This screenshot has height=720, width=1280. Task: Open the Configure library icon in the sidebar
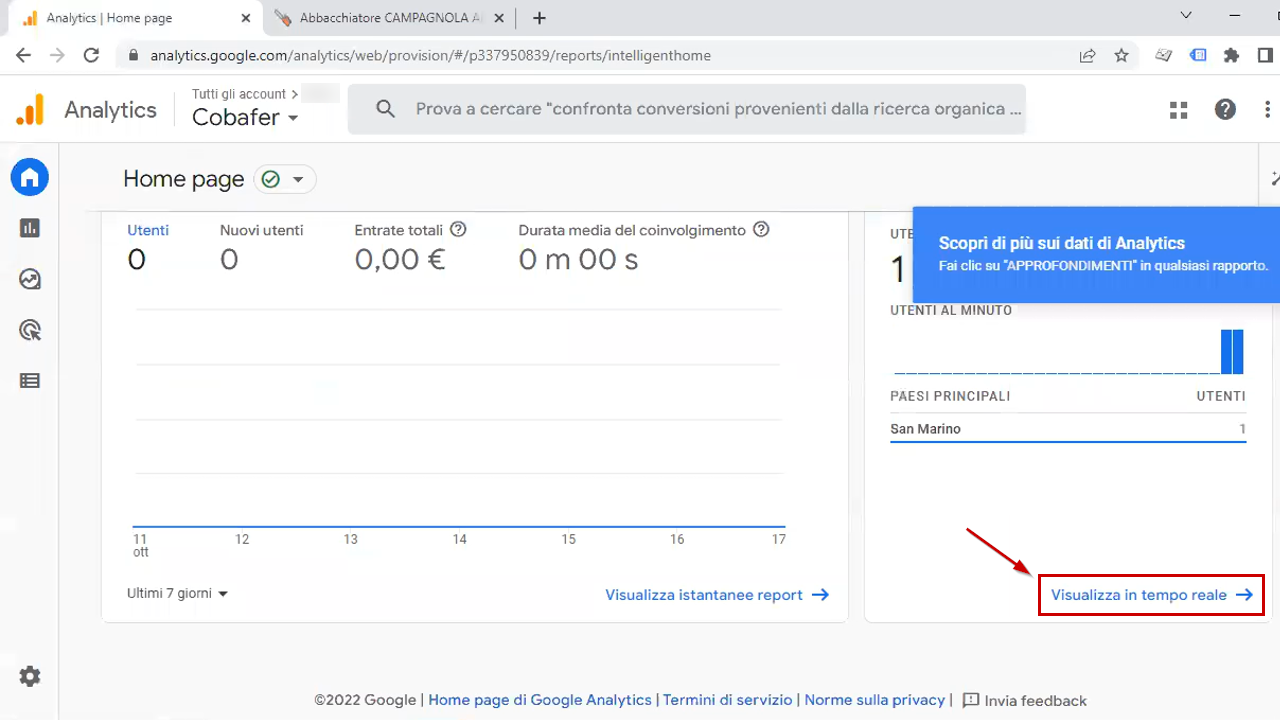coord(29,380)
